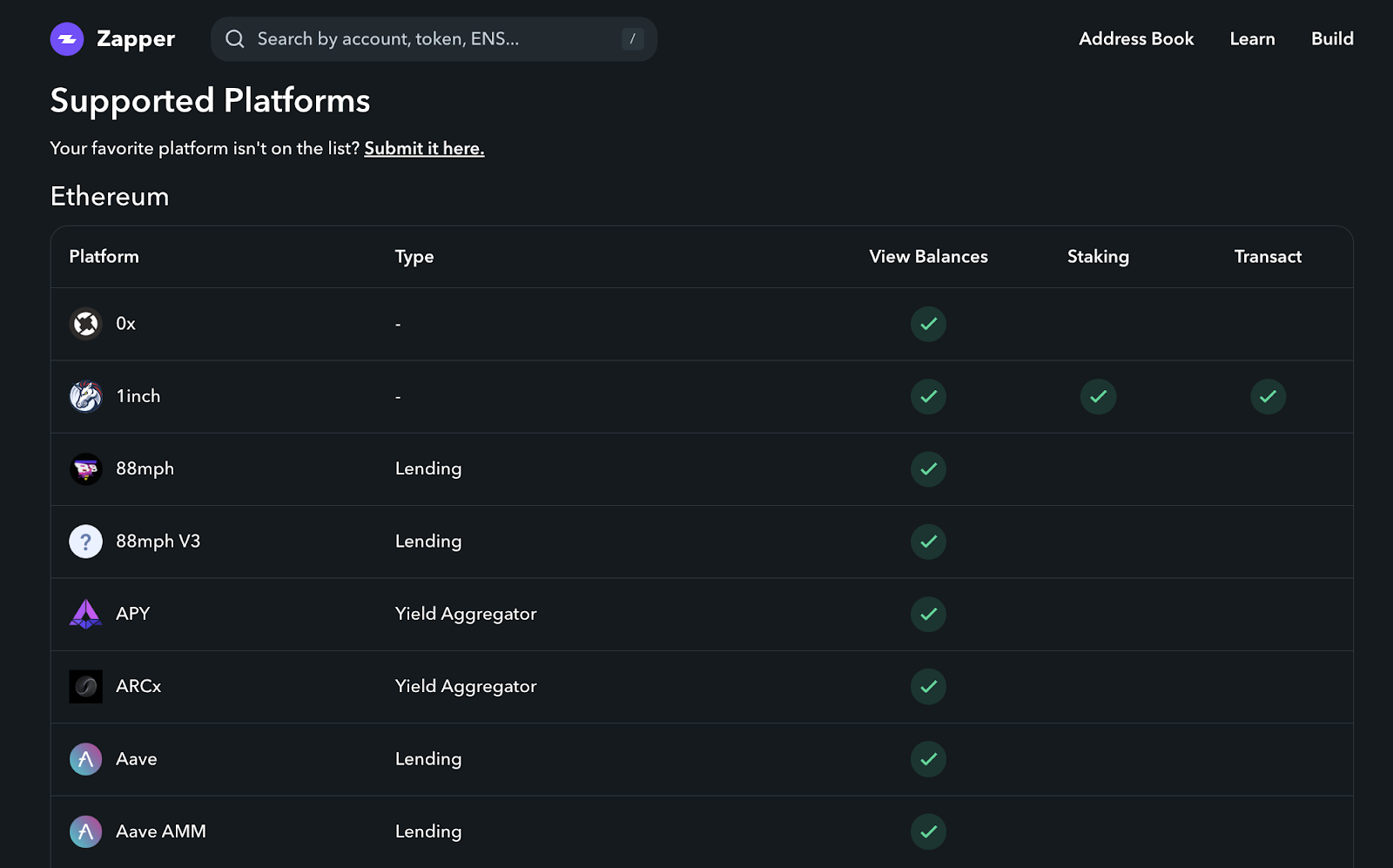The height and width of the screenshot is (868, 1393).
Task: Click the Lending type in Aave AMM row
Action: coord(428,831)
